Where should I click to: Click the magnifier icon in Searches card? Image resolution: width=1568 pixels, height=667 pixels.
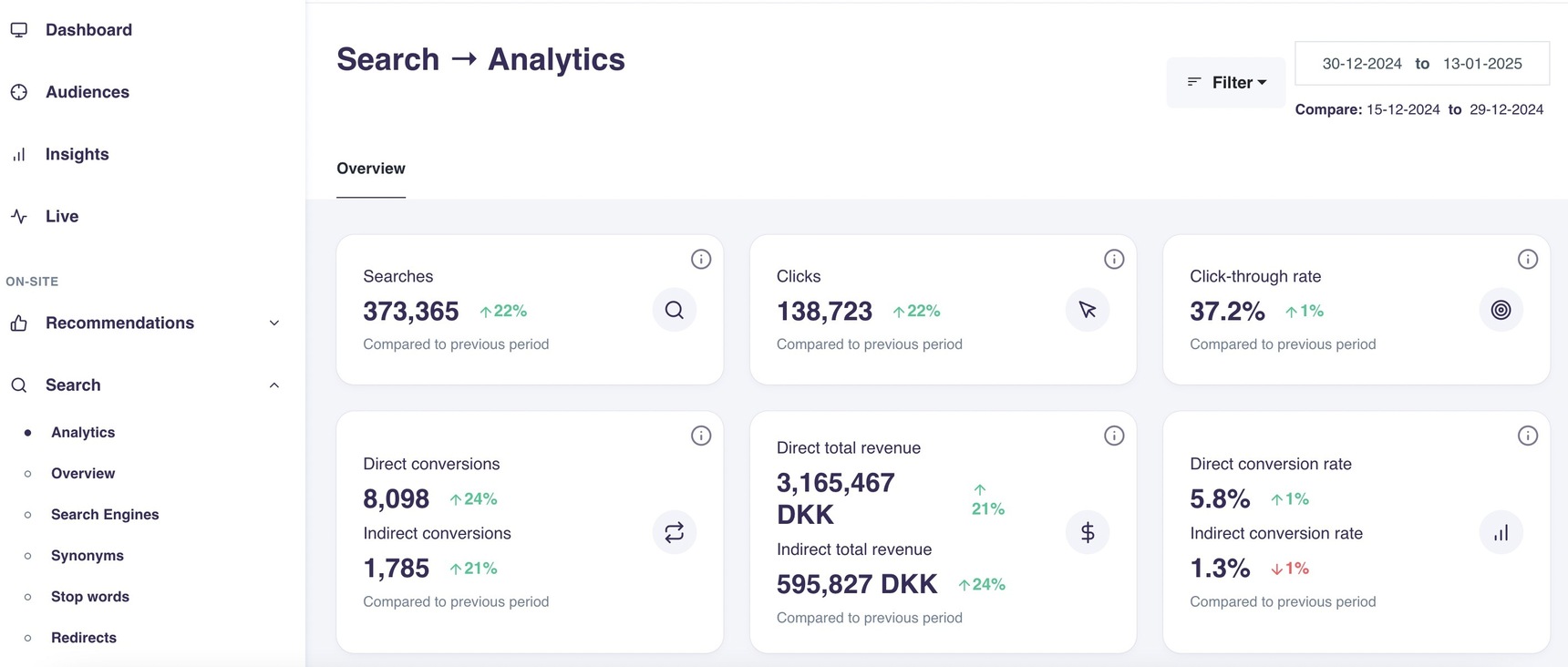(674, 310)
